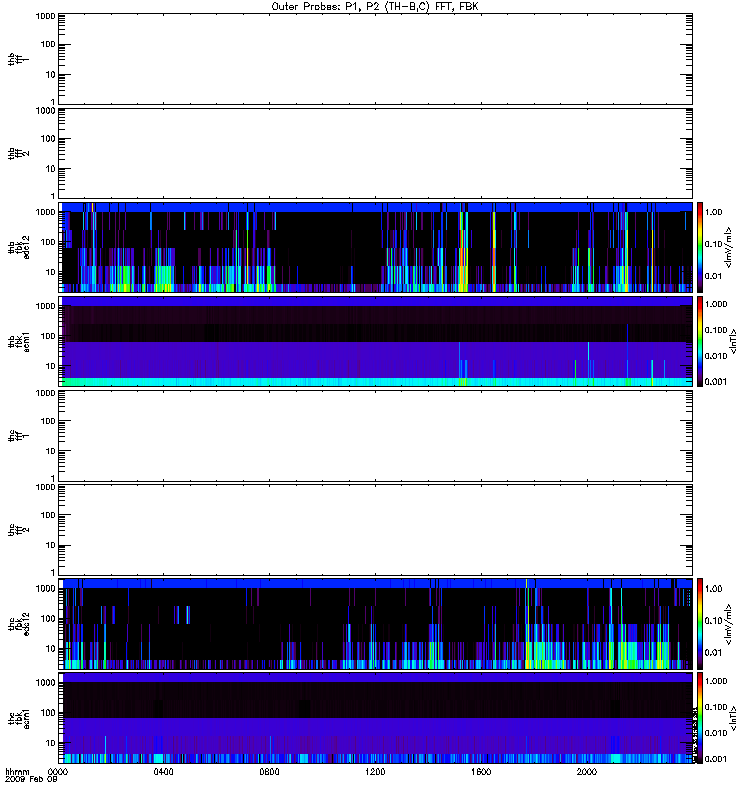Click the "thc fbk scm1" axis label

[18, 718]
